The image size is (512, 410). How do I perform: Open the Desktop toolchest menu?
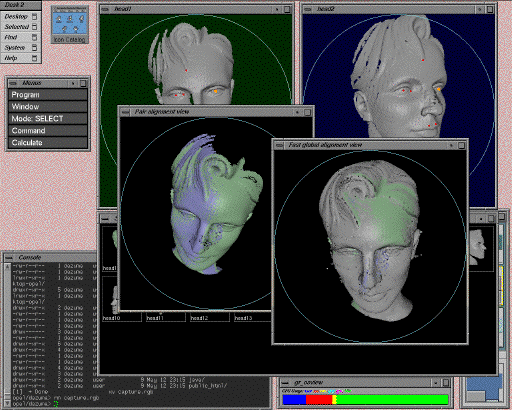tap(16, 16)
